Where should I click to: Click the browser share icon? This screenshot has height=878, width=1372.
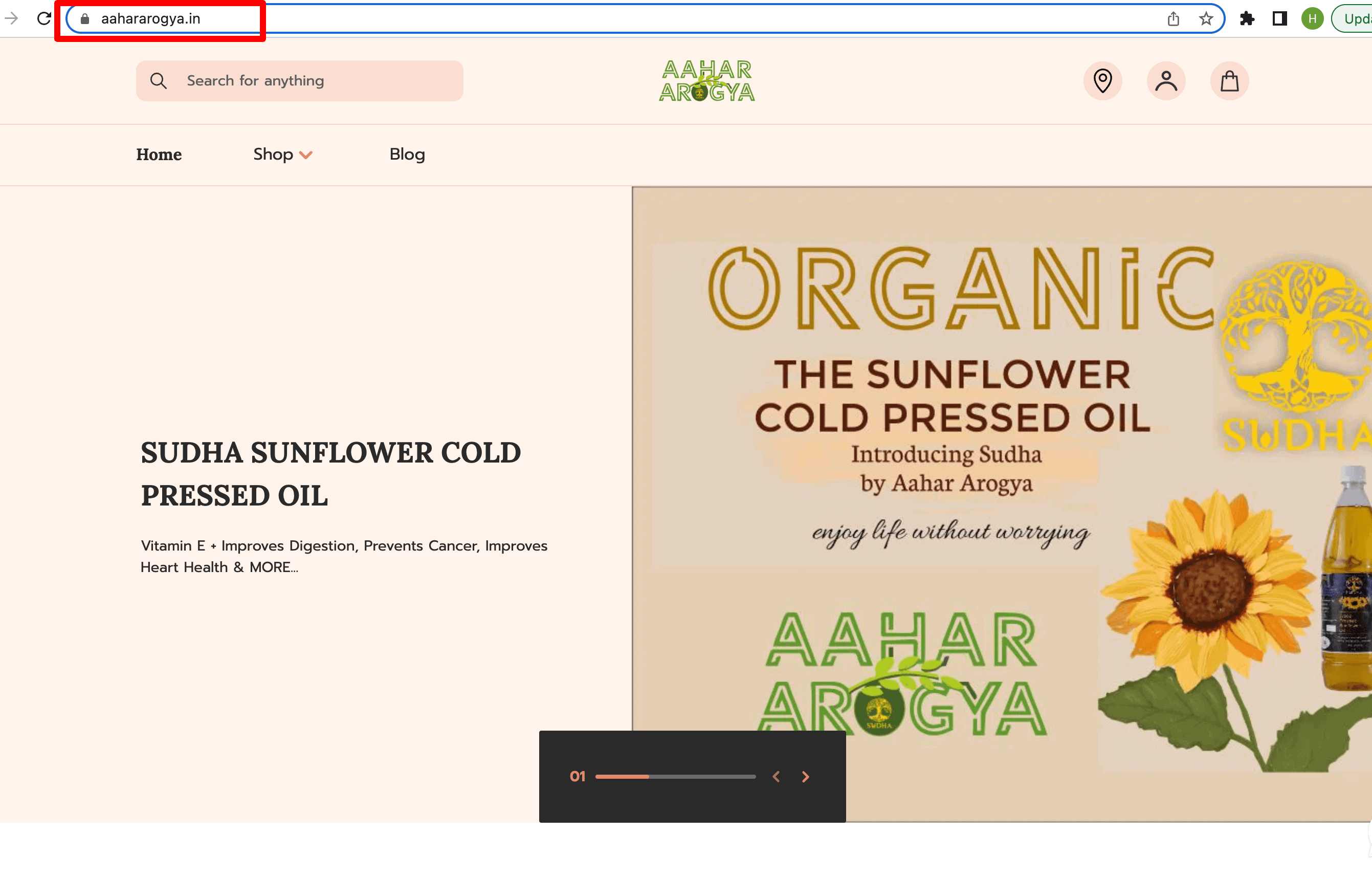[1173, 19]
